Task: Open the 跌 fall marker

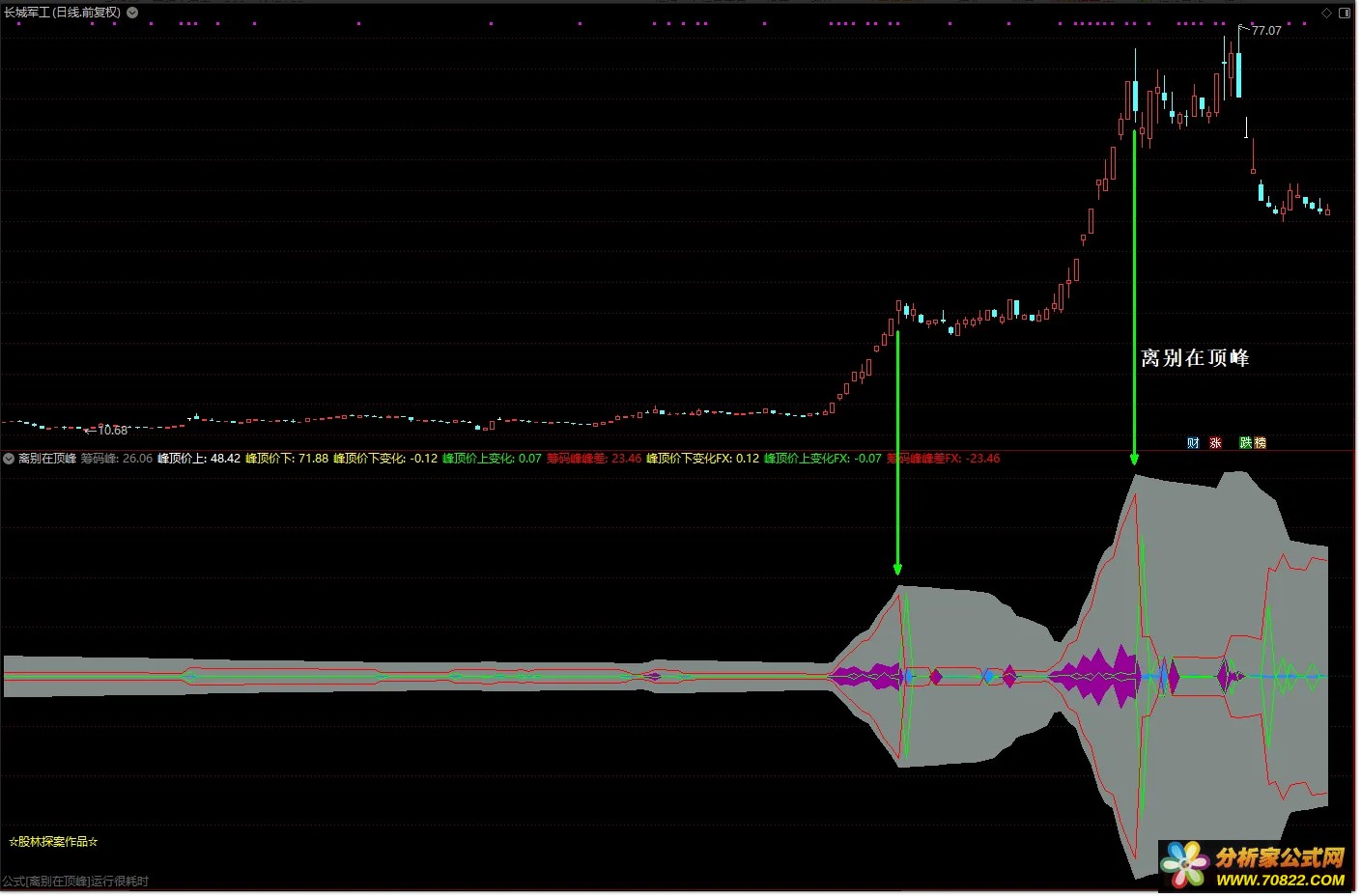Action: 1246,443
